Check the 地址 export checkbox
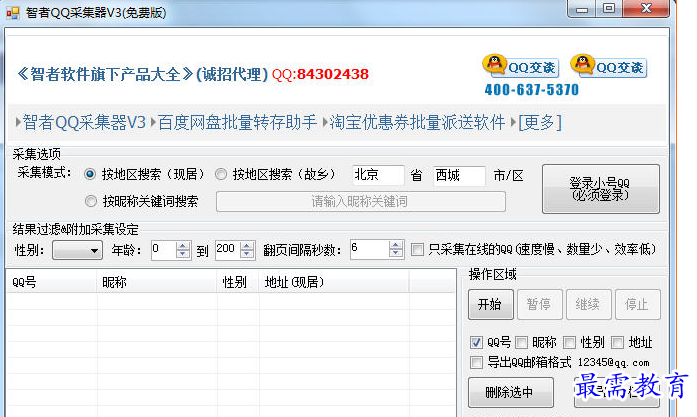Screen dimensions: 697x417 click(x=617, y=342)
